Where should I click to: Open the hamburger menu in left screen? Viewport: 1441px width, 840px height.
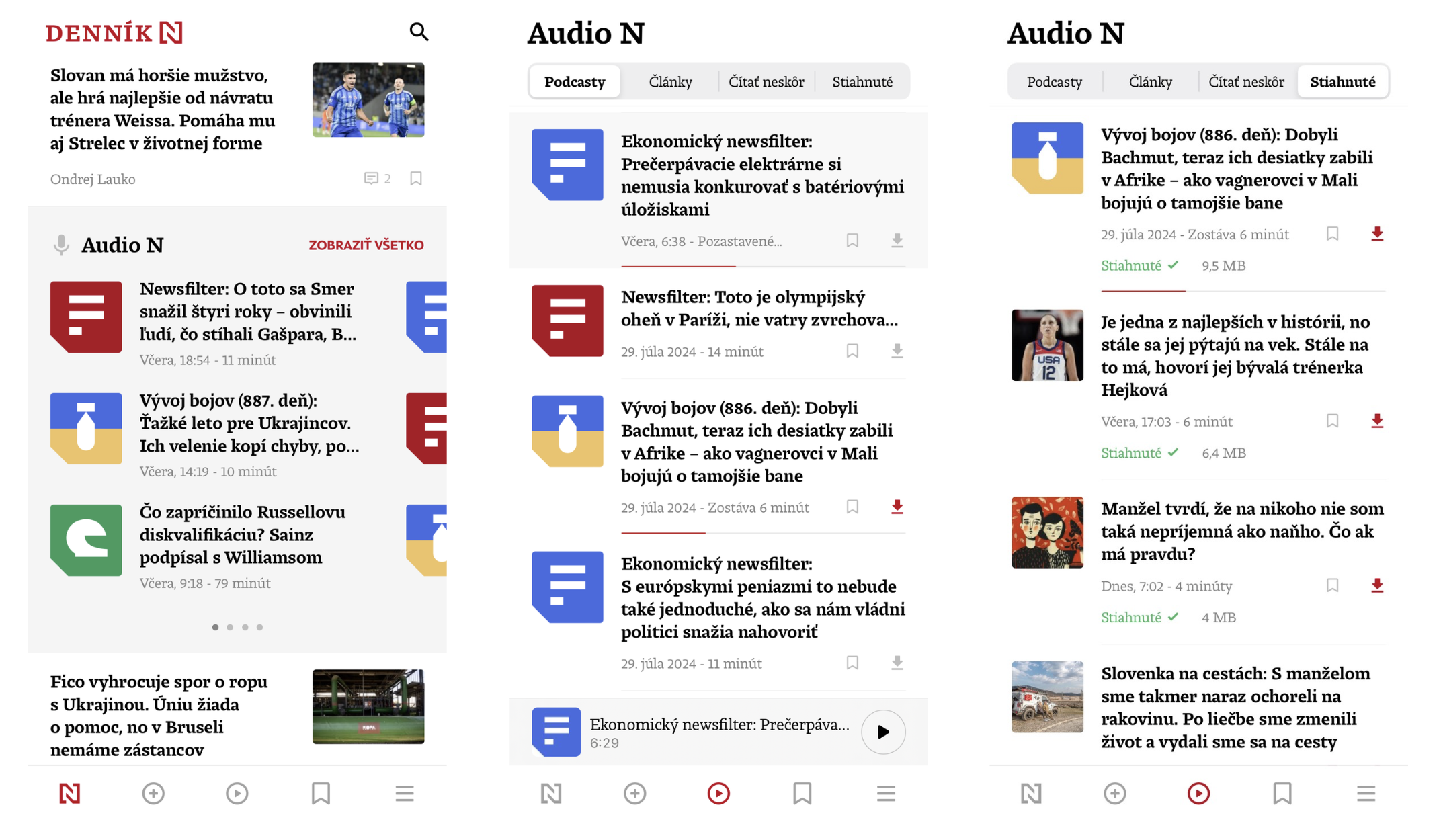tap(404, 794)
